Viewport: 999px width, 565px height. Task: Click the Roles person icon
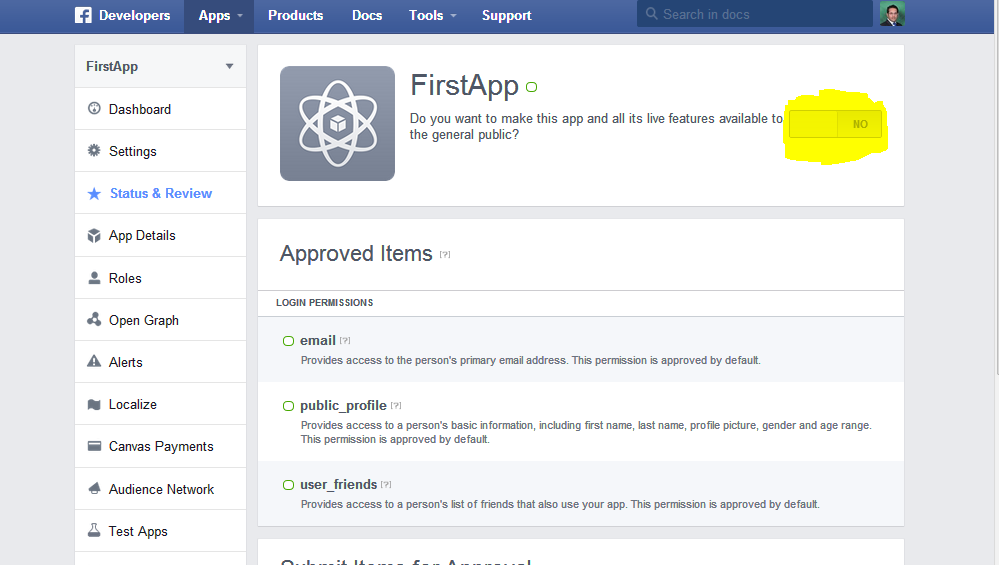[94, 278]
